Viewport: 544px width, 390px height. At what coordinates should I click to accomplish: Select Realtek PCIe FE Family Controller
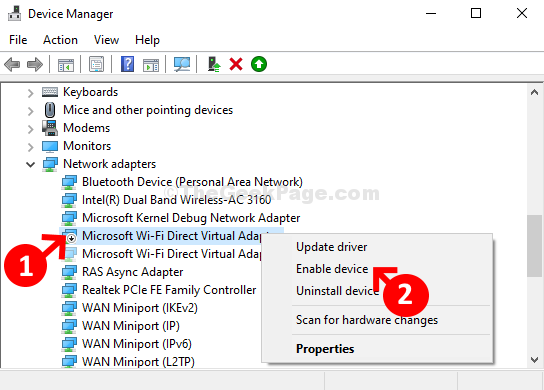[x=169, y=290]
